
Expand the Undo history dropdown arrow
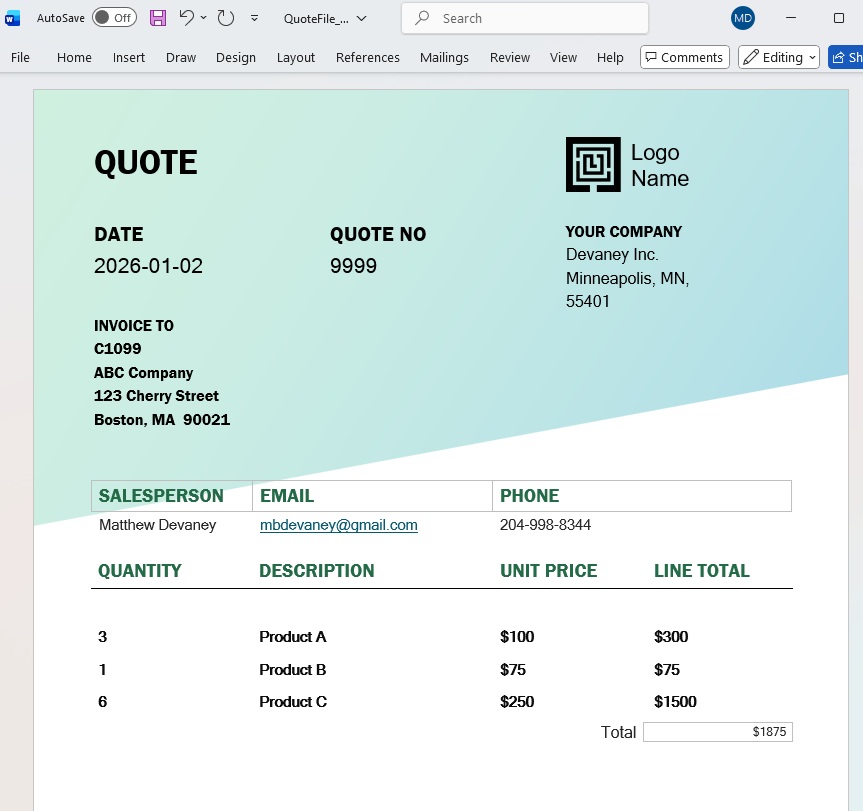[x=204, y=18]
